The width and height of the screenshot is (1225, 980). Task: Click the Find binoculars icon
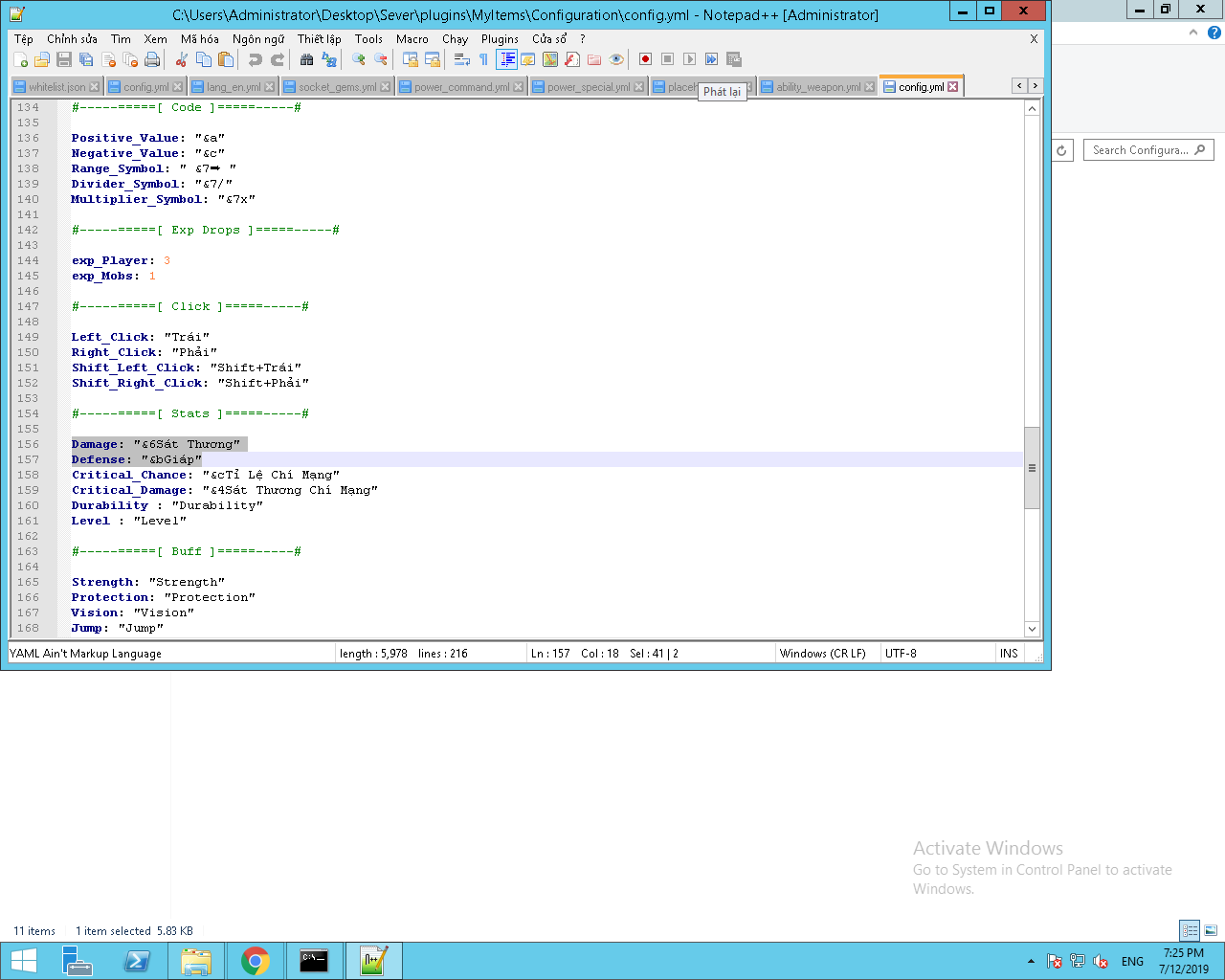coord(306,59)
